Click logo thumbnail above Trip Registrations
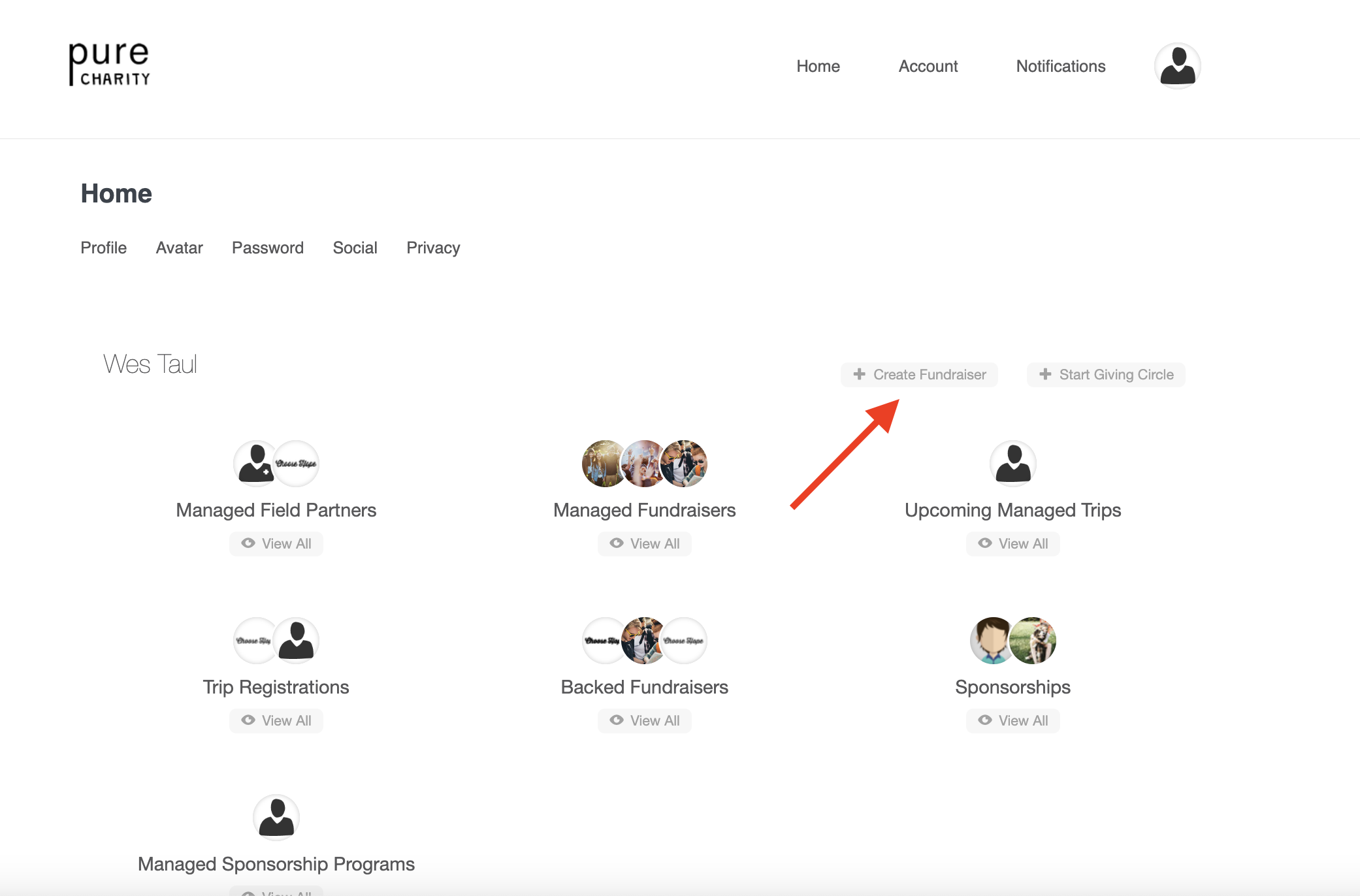1360x896 pixels. point(254,641)
